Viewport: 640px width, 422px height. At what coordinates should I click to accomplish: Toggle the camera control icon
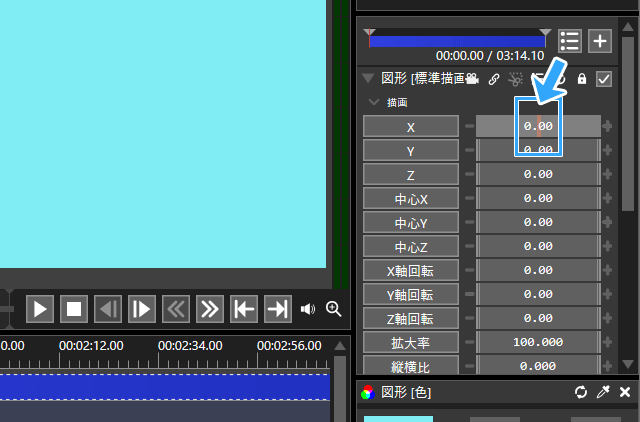(x=473, y=79)
